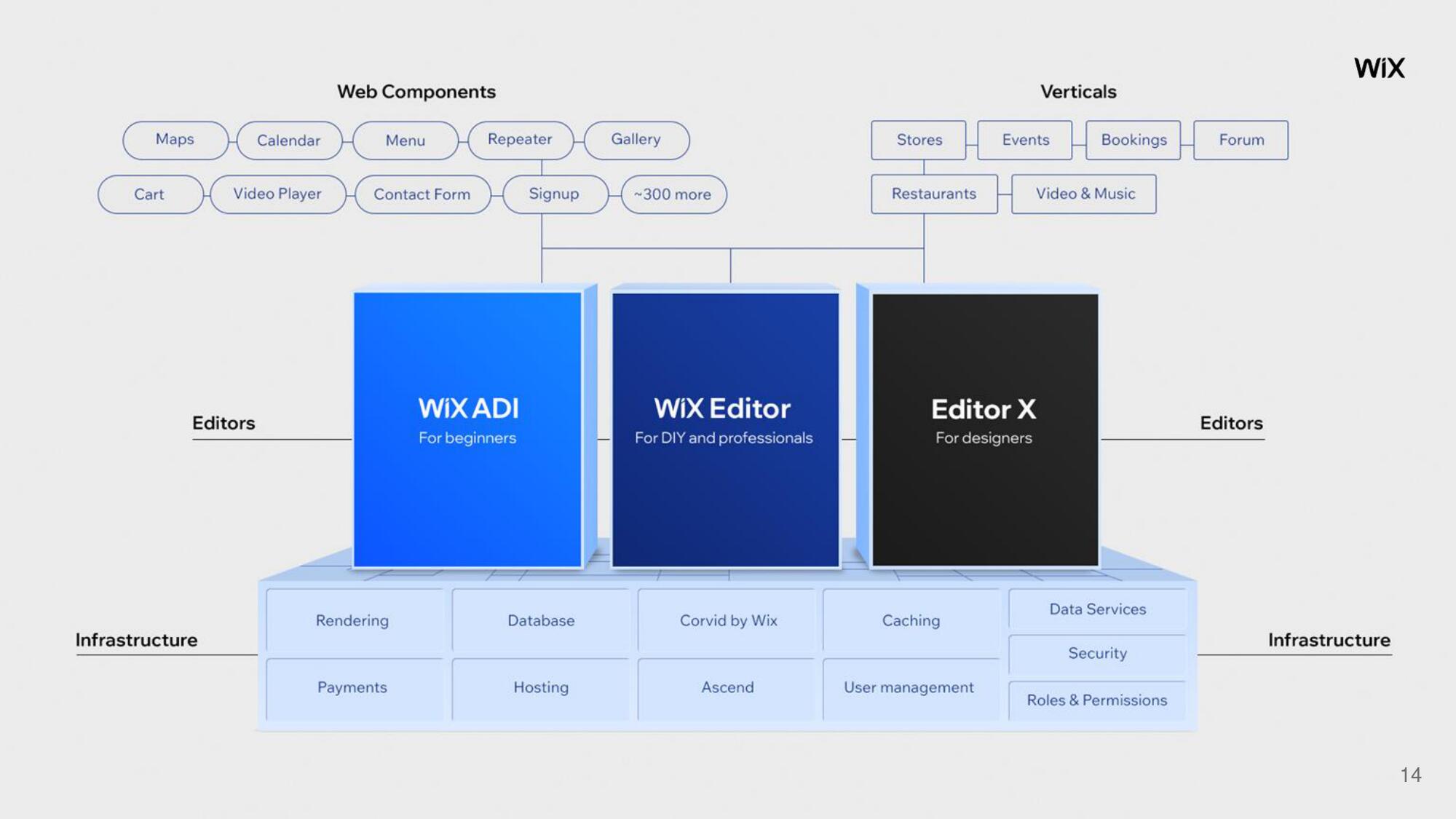Viewport: 1456px width, 819px height.
Task: Toggle the Security infrastructure tile
Action: pos(1097,654)
